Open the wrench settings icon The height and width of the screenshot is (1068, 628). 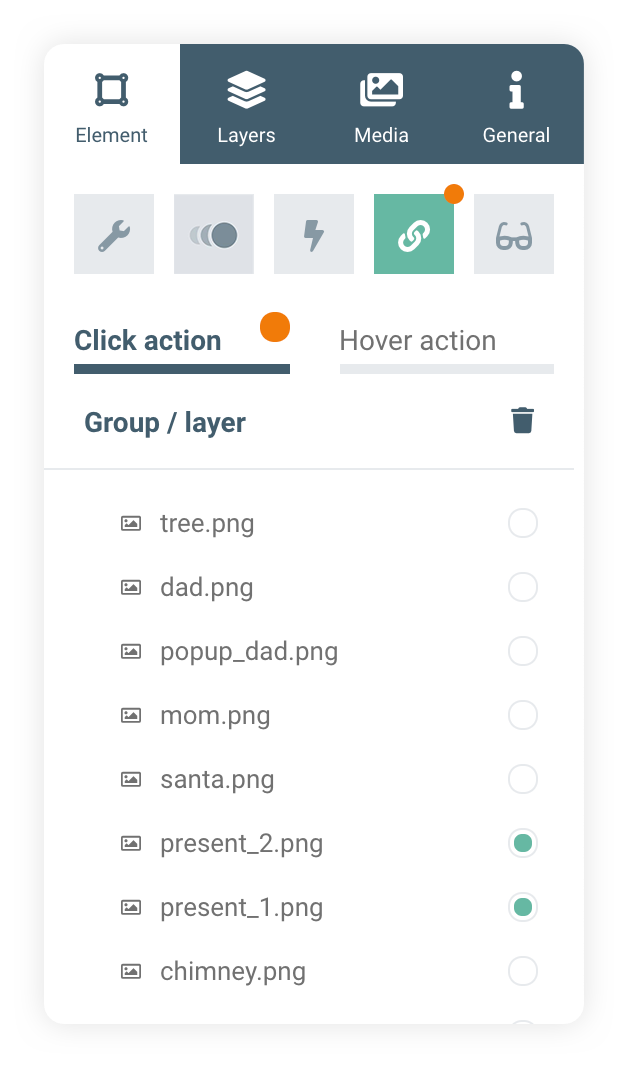[x=114, y=234]
